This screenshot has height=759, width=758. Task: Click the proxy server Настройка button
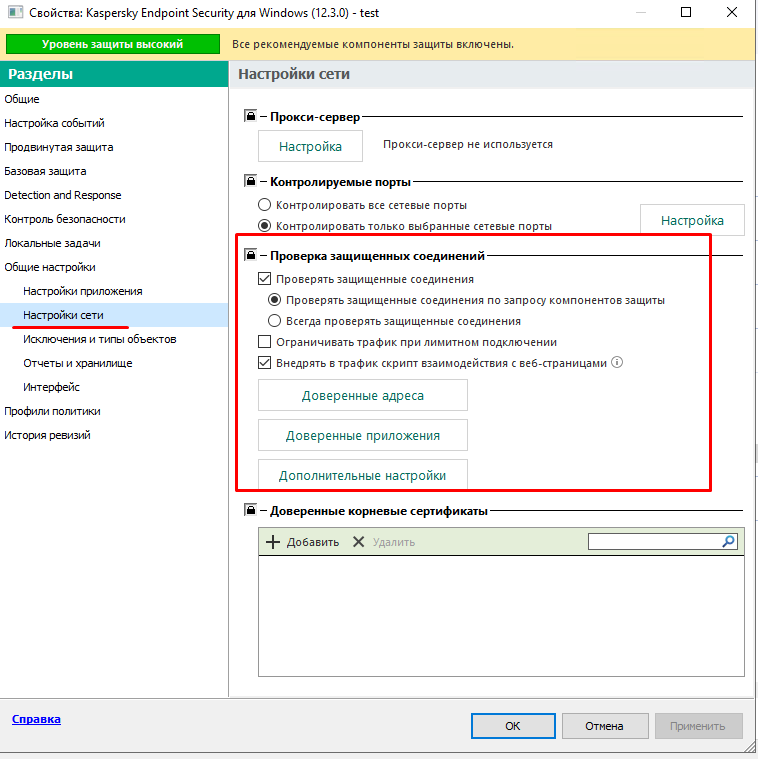coord(310,146)
